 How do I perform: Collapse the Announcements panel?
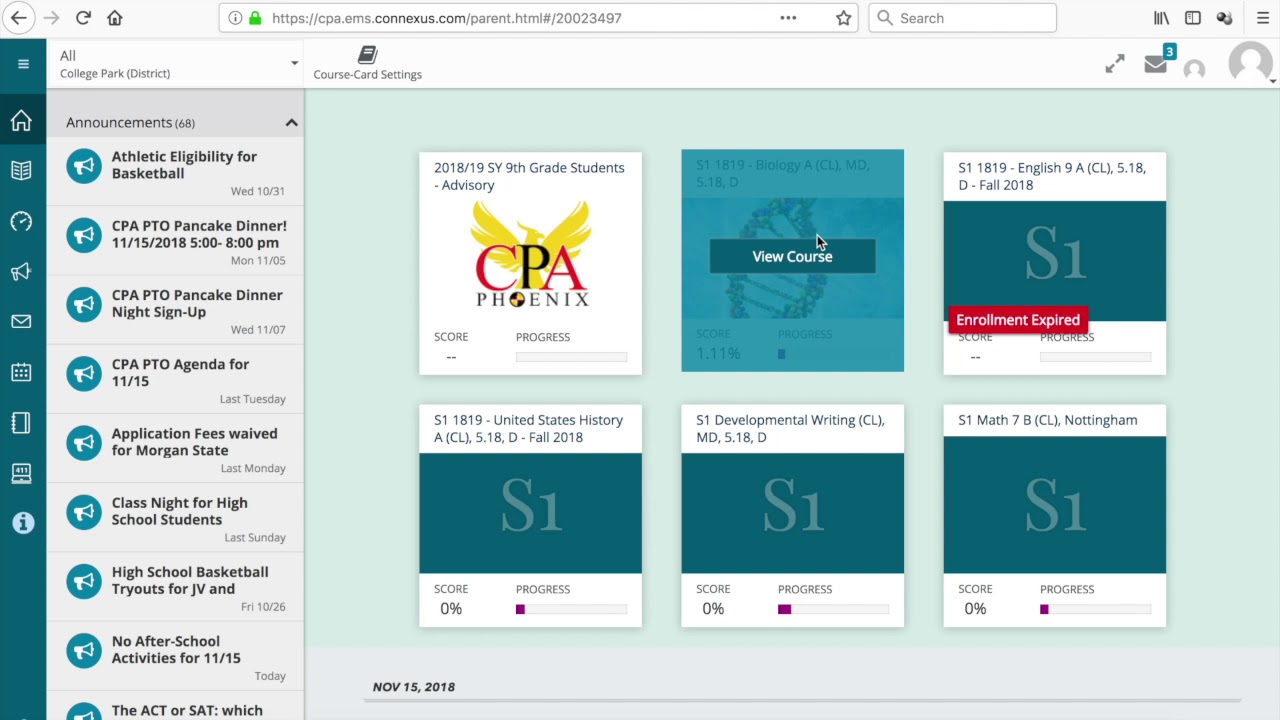click(x=291, y=122)
